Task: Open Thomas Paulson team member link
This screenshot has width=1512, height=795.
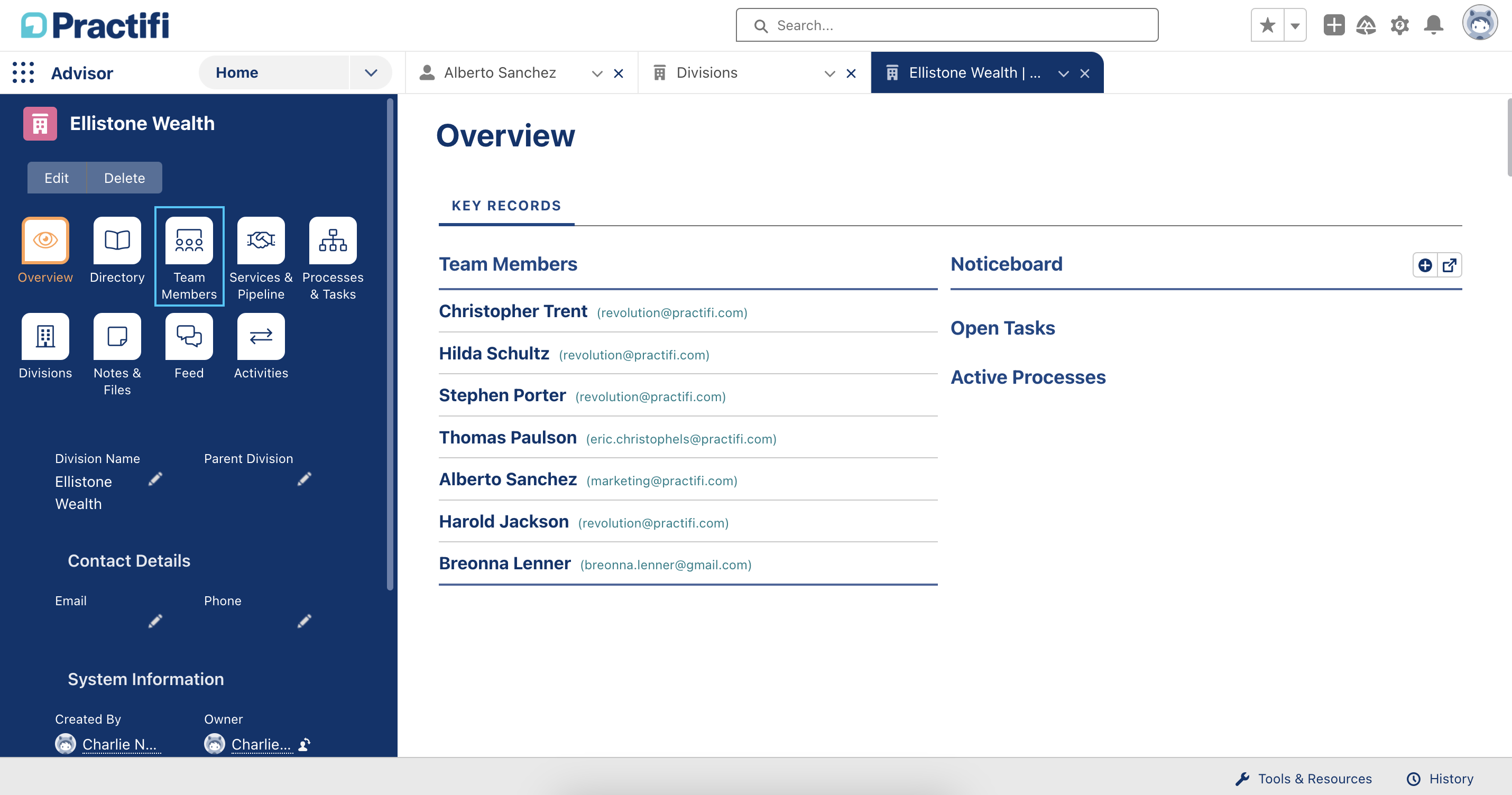Action: [508, 437]
